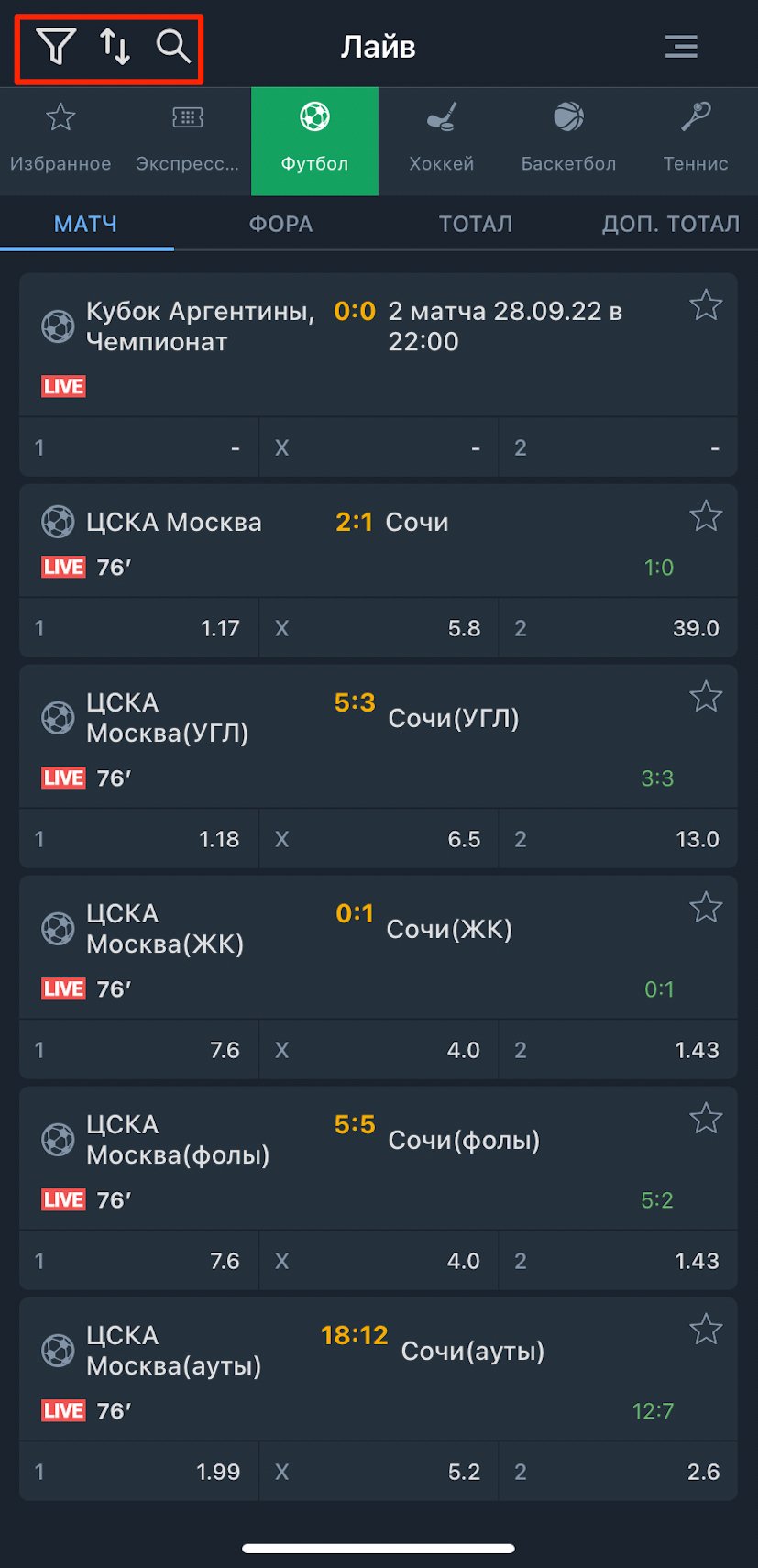Bet on outcome 1 at odds 1.17
The width and height of the screenshot is (758, 1568).
[138, 628]
